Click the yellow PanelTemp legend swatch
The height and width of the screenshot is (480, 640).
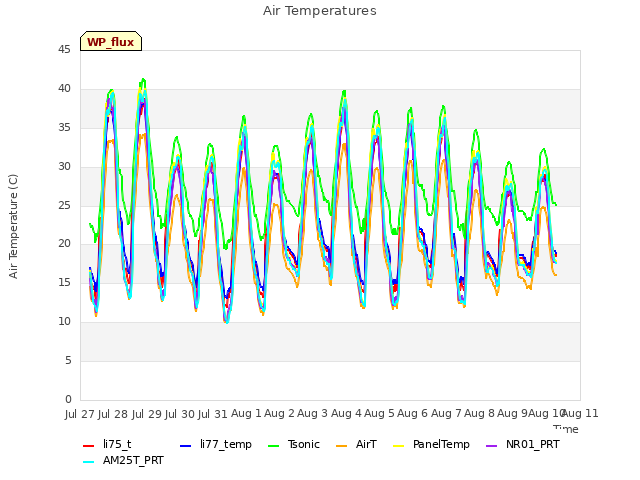coord(398,446)
